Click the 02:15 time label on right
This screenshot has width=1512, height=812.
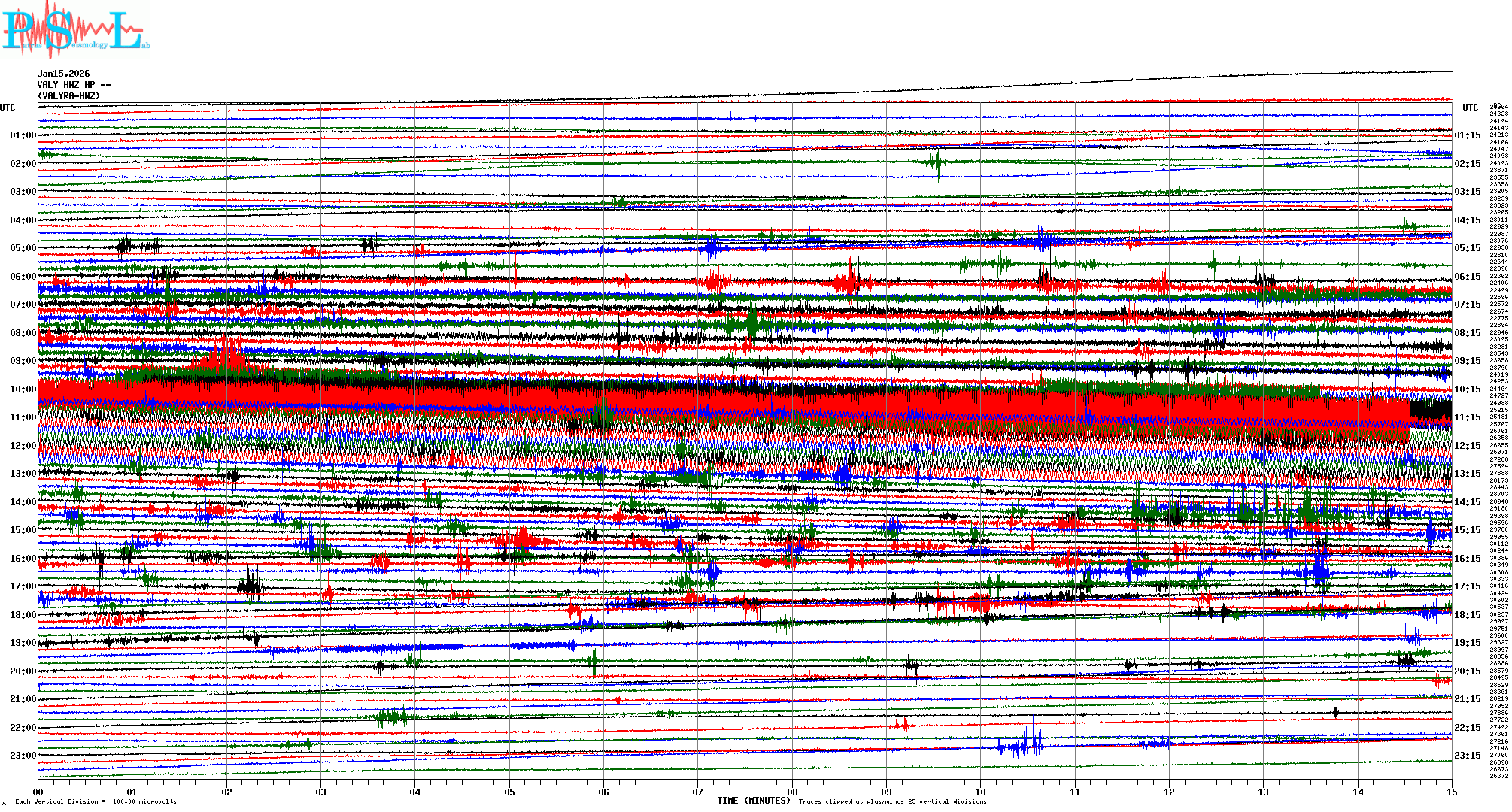1467,164
